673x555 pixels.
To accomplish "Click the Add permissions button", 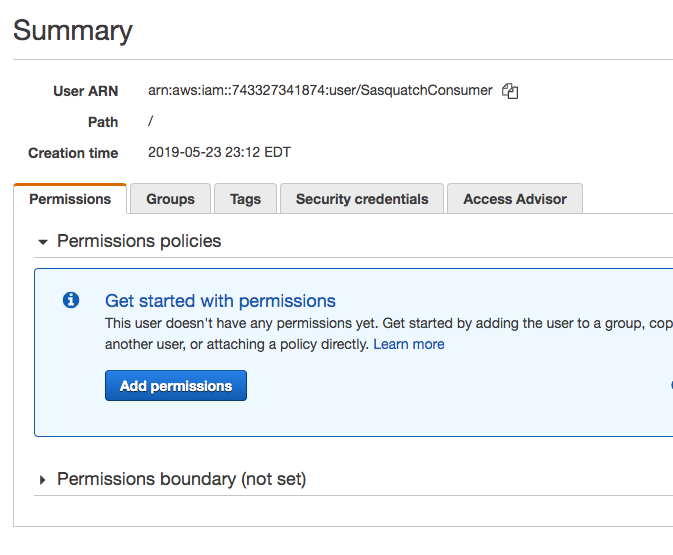I will pyautogui.click(x=176, y=385).
